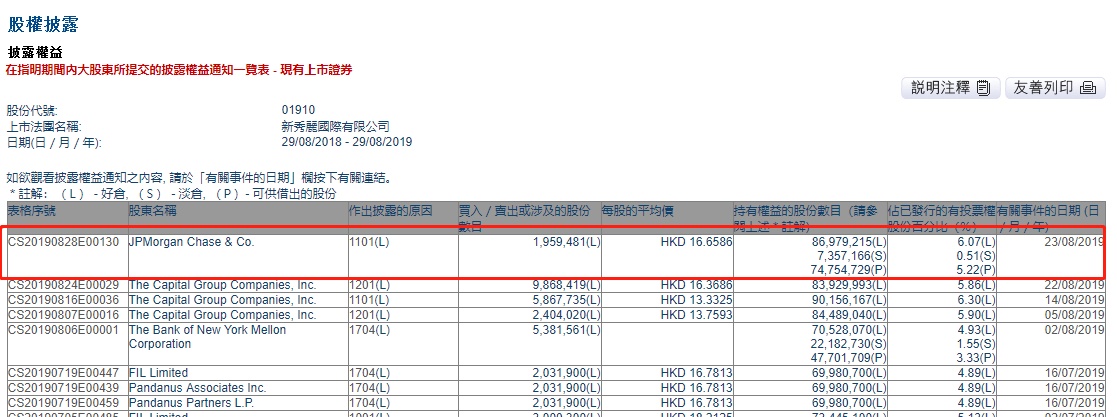Click share count 5,381,561(L)
Screen dimensions: 1117x417
tap(567, 330)
